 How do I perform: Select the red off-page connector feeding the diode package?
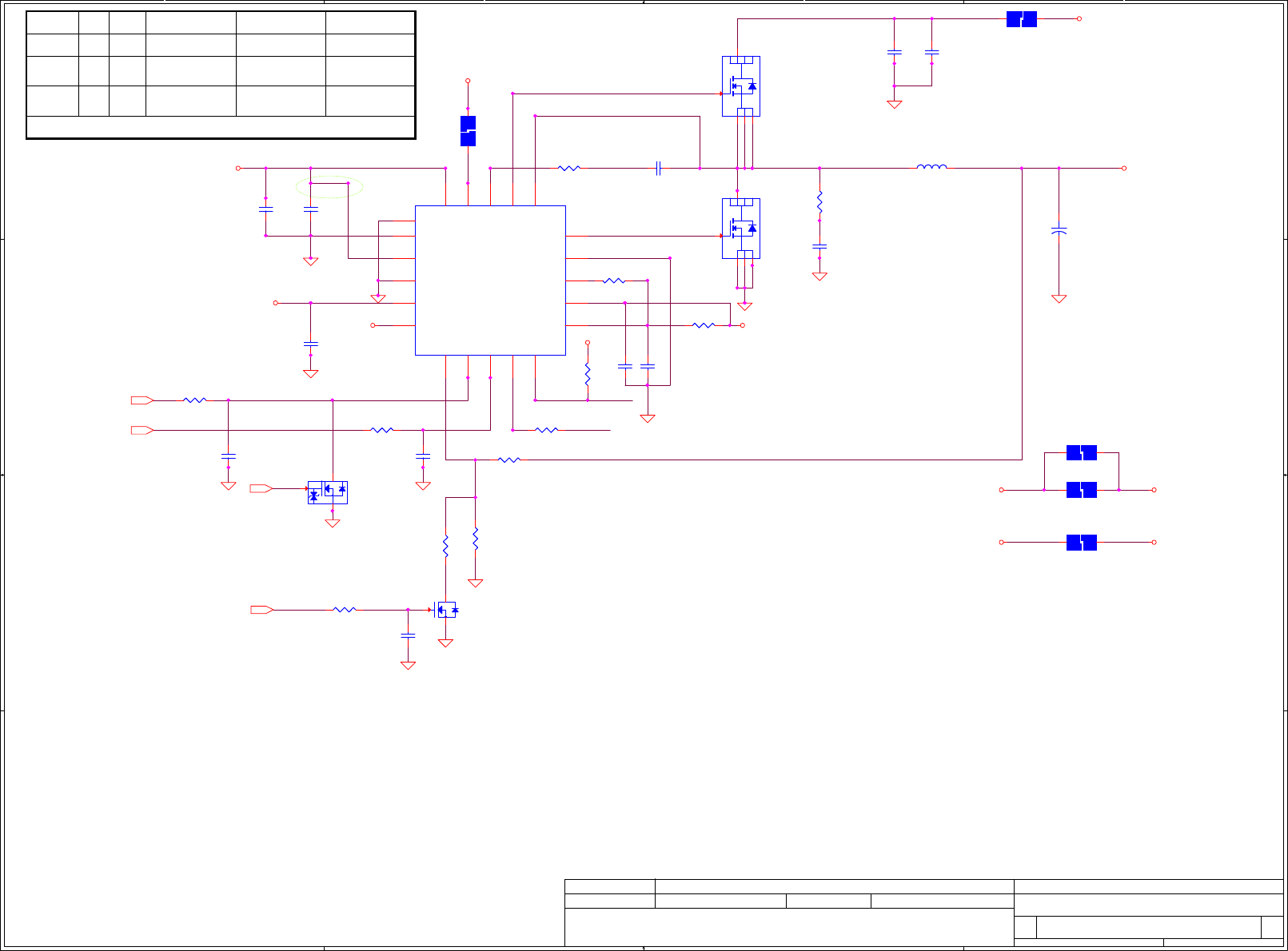(261, 488)
